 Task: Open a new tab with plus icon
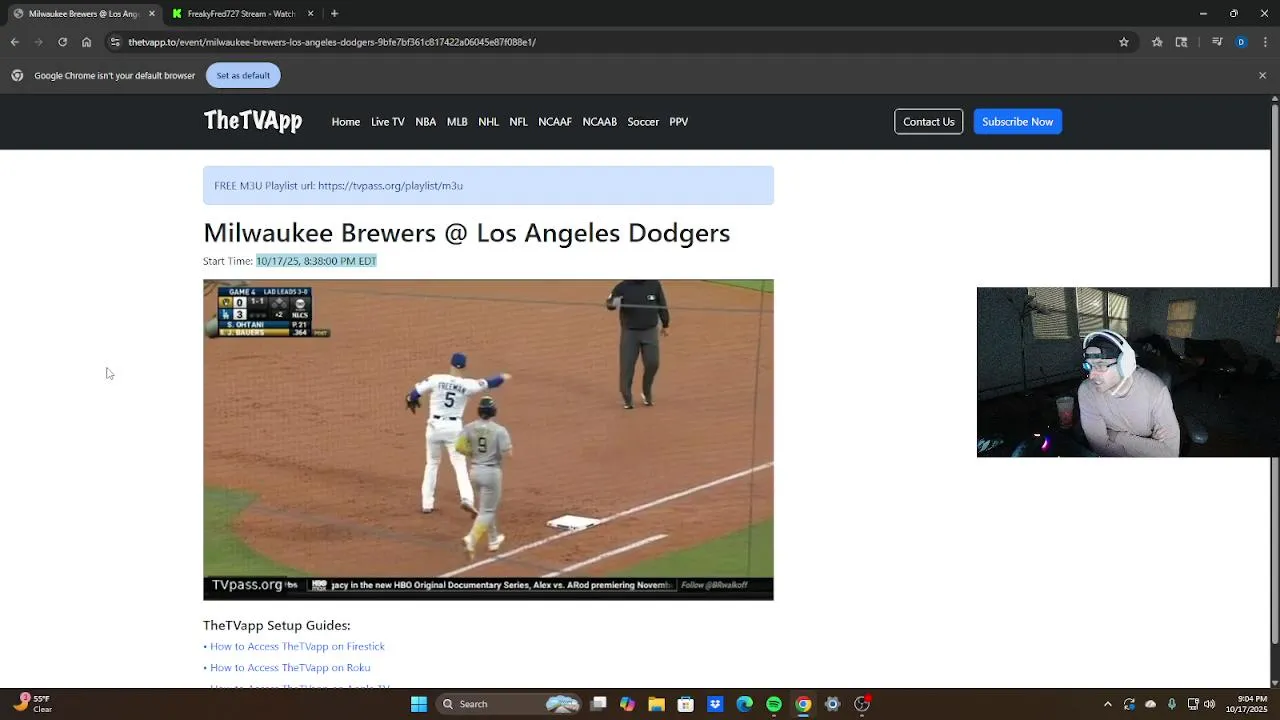click(x=334, y=14)
